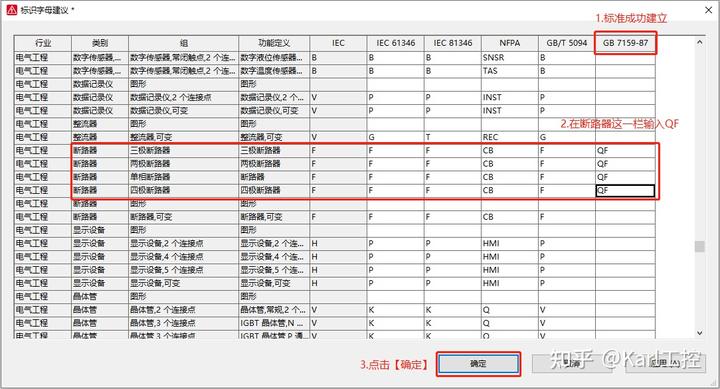This screenshot has height=389, width=720.
Task: Click the scrollbar down arrow
Action: point(699,333)
